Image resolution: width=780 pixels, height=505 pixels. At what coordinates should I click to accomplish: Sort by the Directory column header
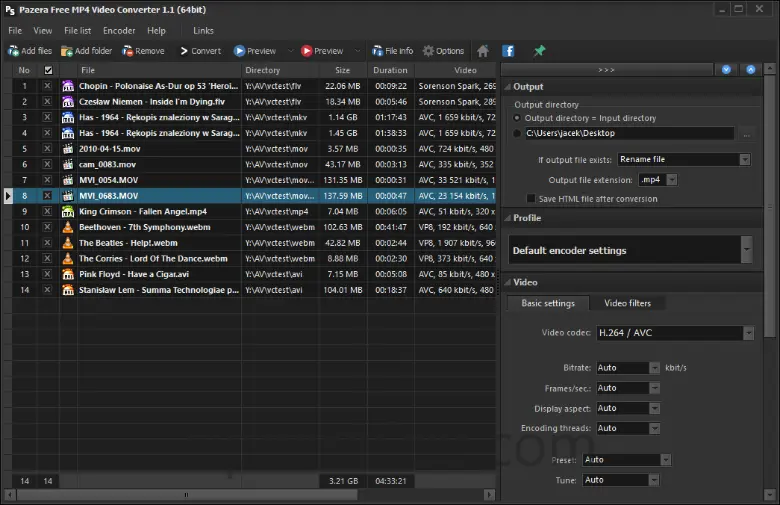pyautogui.click(x=280, y=70)
